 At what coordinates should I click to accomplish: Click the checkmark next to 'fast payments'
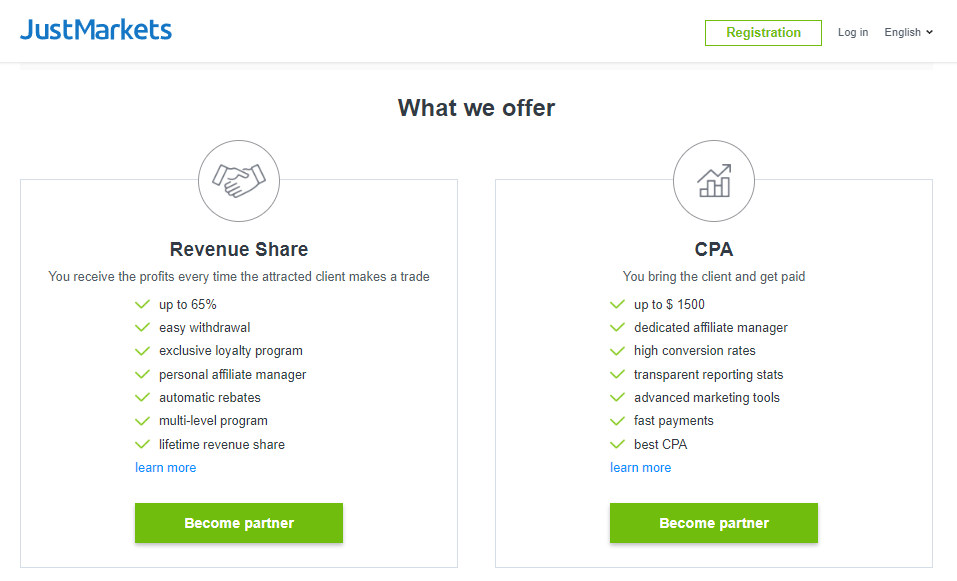coord(617,420)
